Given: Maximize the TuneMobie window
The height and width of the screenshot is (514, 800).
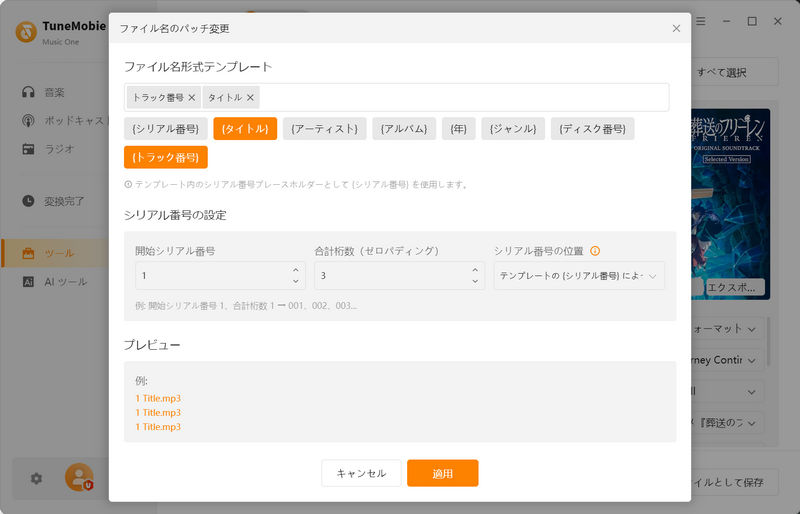Looking at the screenshot, I should click(x=752, y=21).
